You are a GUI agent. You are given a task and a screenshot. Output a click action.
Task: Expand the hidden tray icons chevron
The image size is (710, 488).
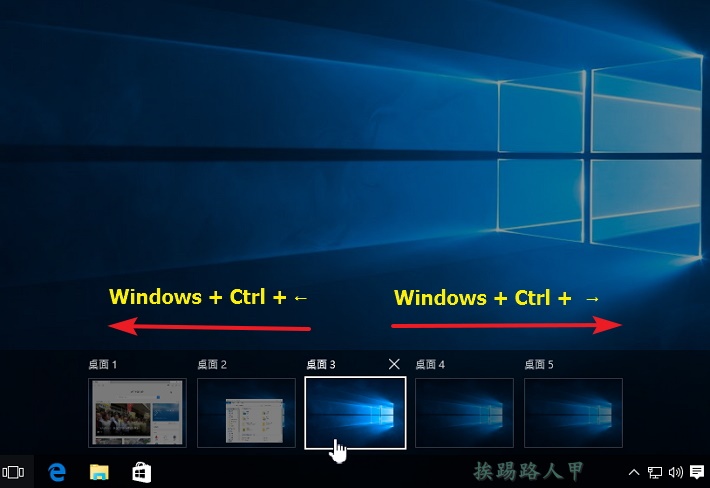tap(634, 472)
